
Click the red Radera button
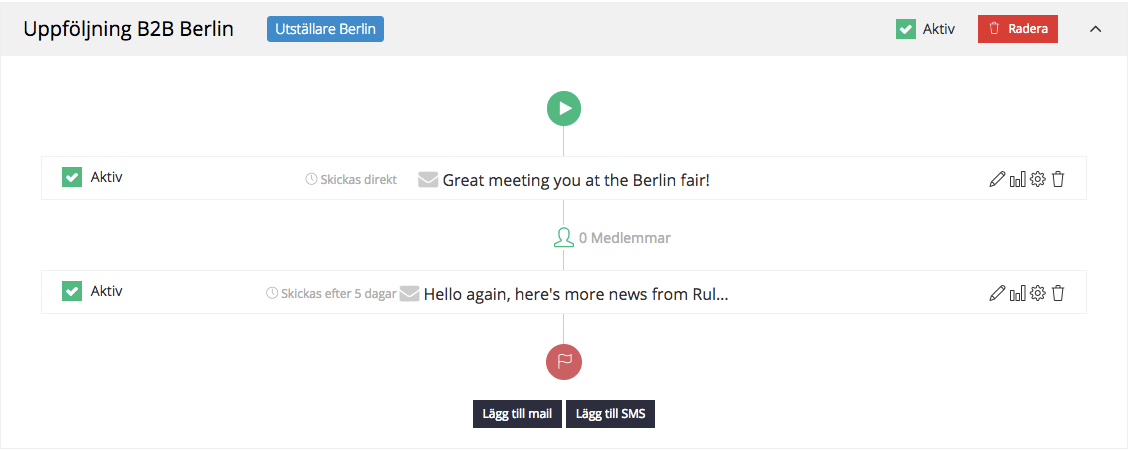[1017, 29]
